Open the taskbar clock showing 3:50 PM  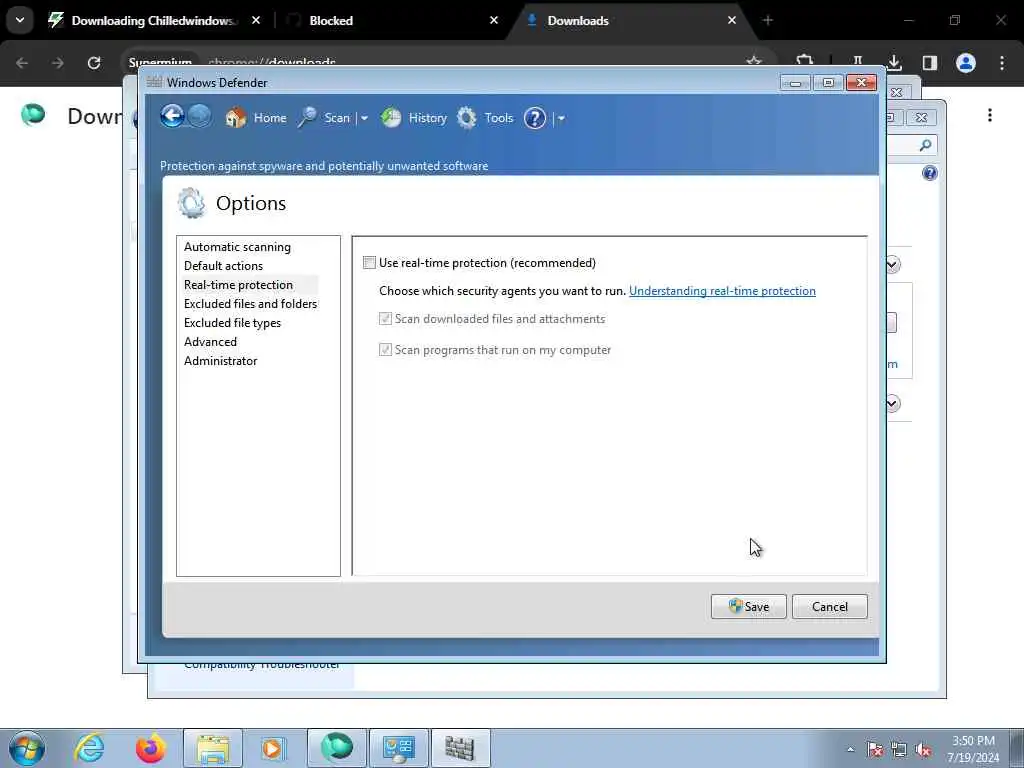click(x=974, y=749)
